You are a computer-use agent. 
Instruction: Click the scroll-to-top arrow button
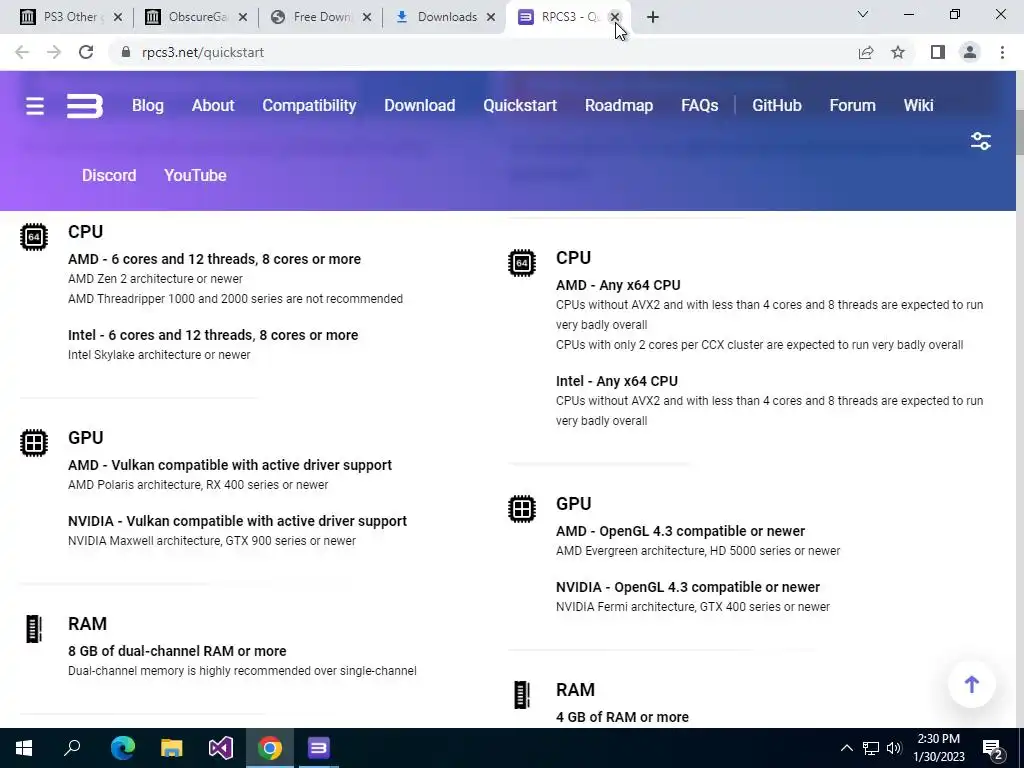(972, 684)
